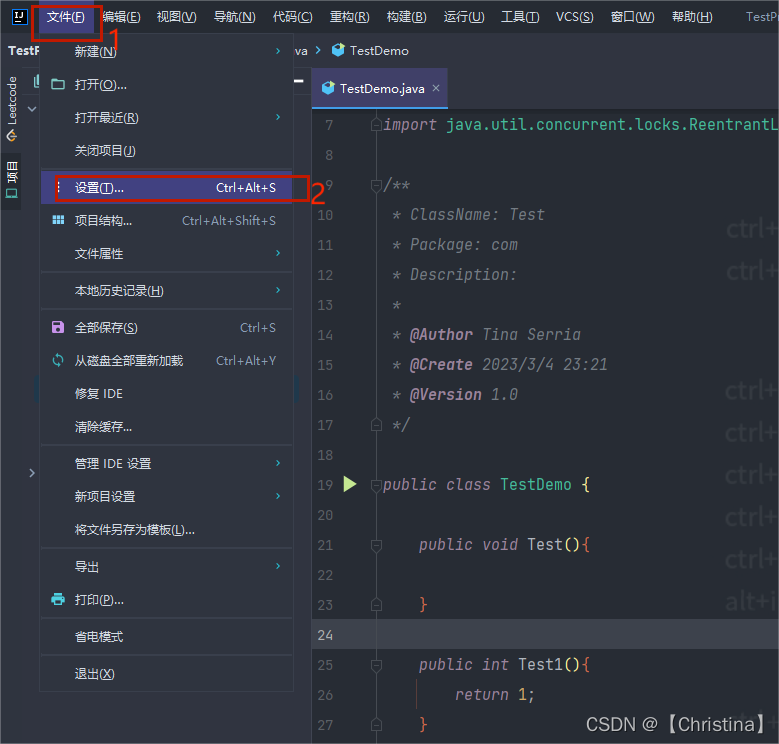Click the '@Author Tina Serria' comment line

pyautogui.click(x=486, y=335)
